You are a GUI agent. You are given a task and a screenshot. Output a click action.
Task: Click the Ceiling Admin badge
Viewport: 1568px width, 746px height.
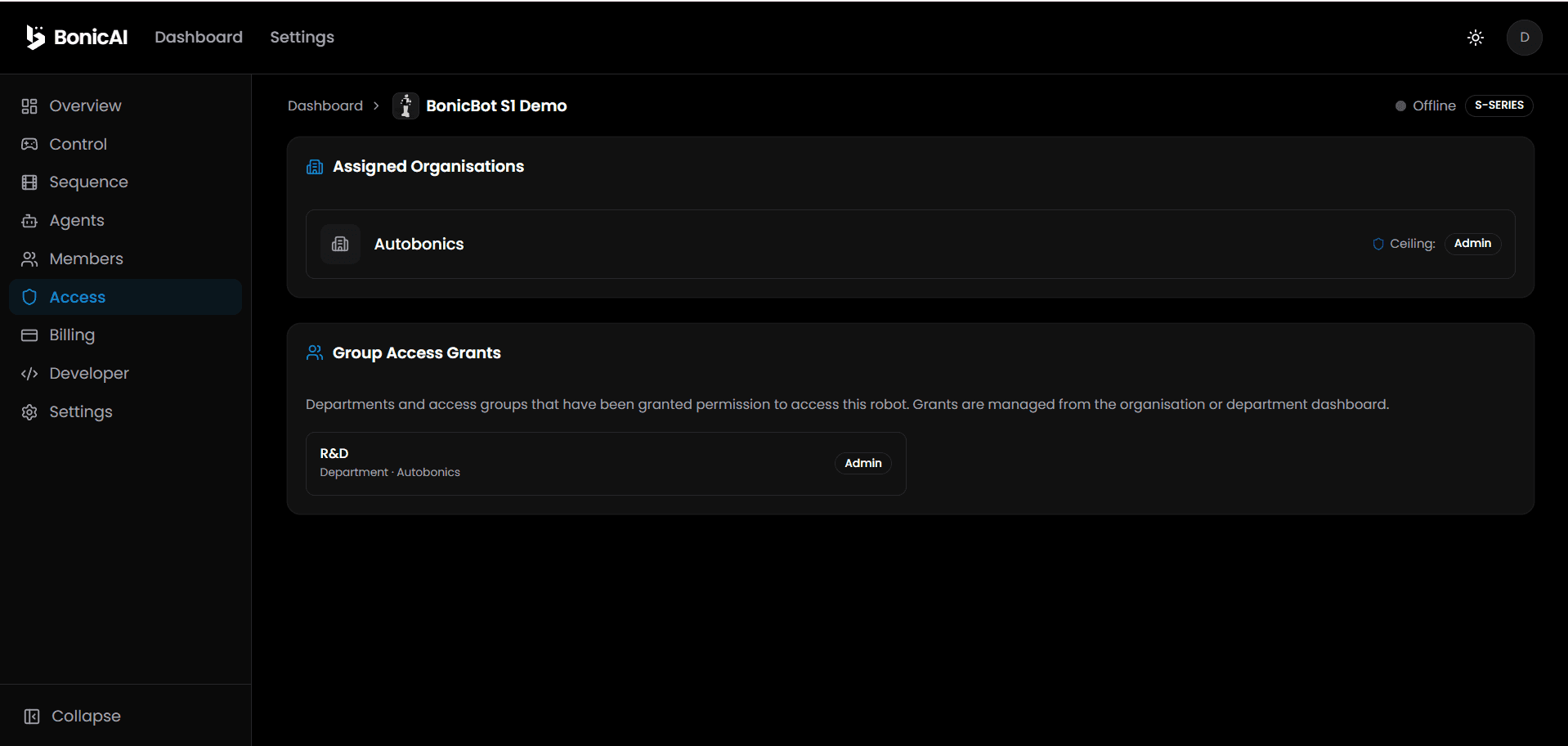pyautogui.click(x=1472, y=244)
